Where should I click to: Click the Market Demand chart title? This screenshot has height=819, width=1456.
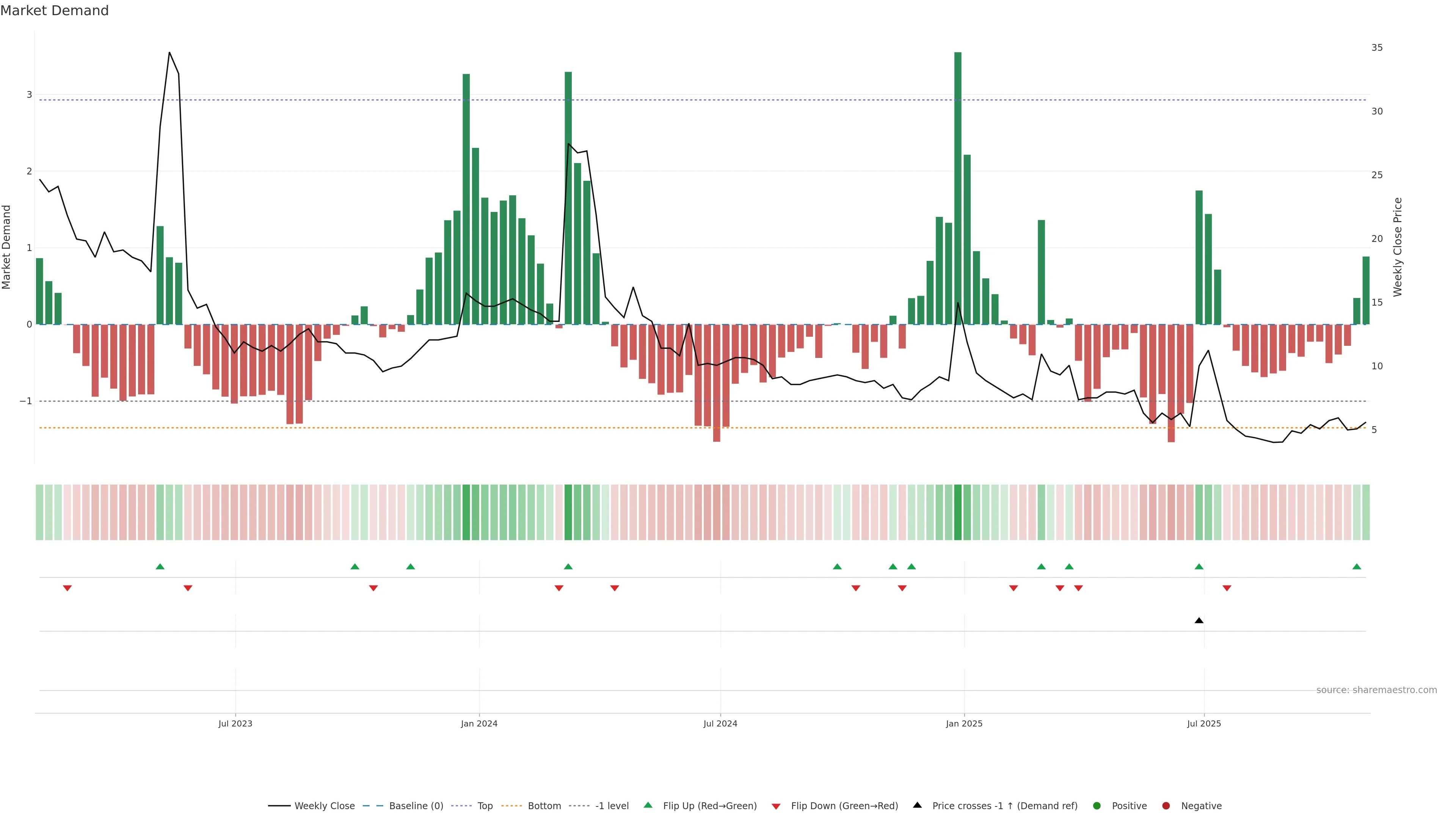pos(54,11)
